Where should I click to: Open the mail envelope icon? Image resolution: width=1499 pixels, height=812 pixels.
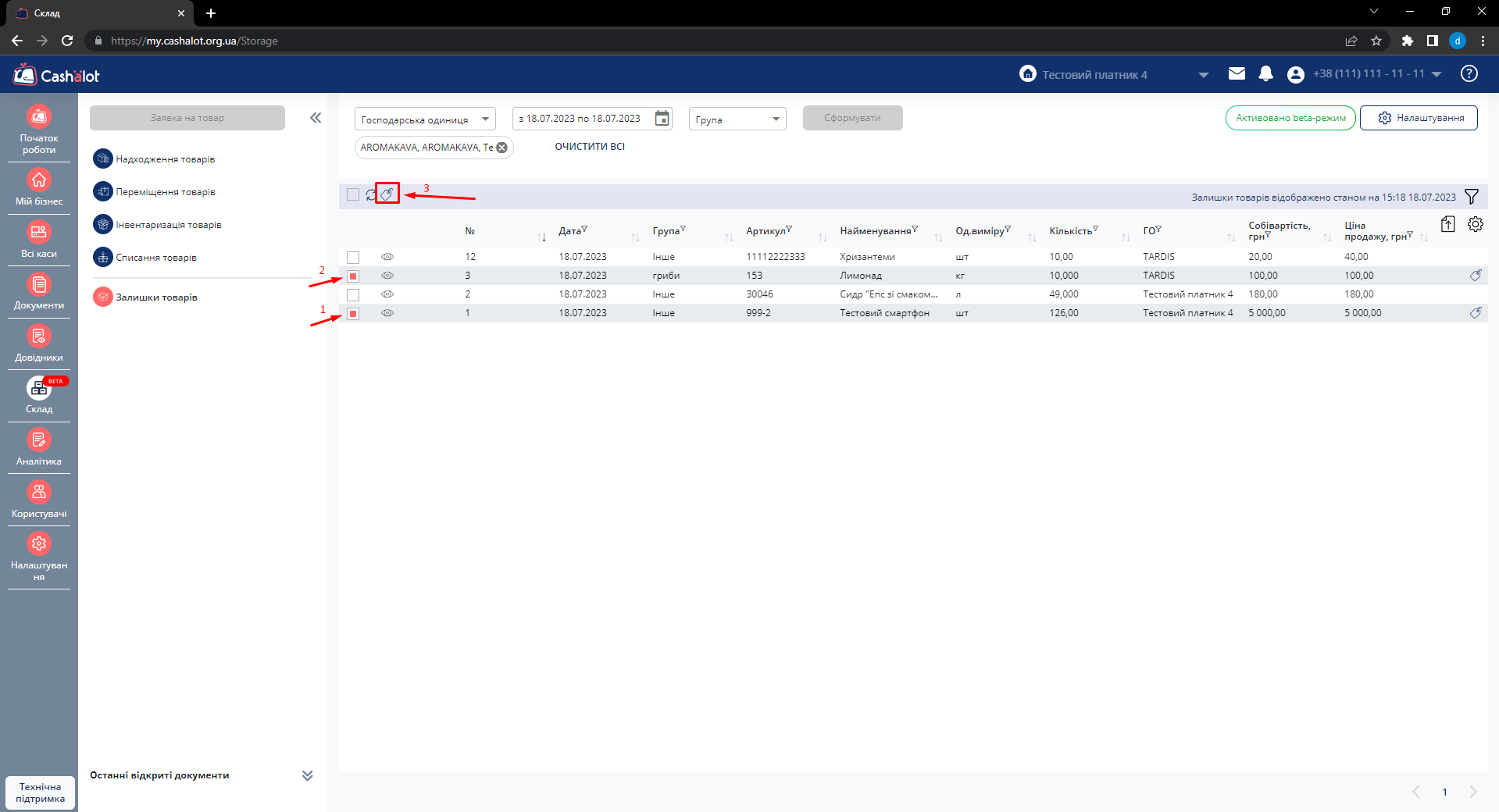pyautogui.click(x=1237, y=74)
